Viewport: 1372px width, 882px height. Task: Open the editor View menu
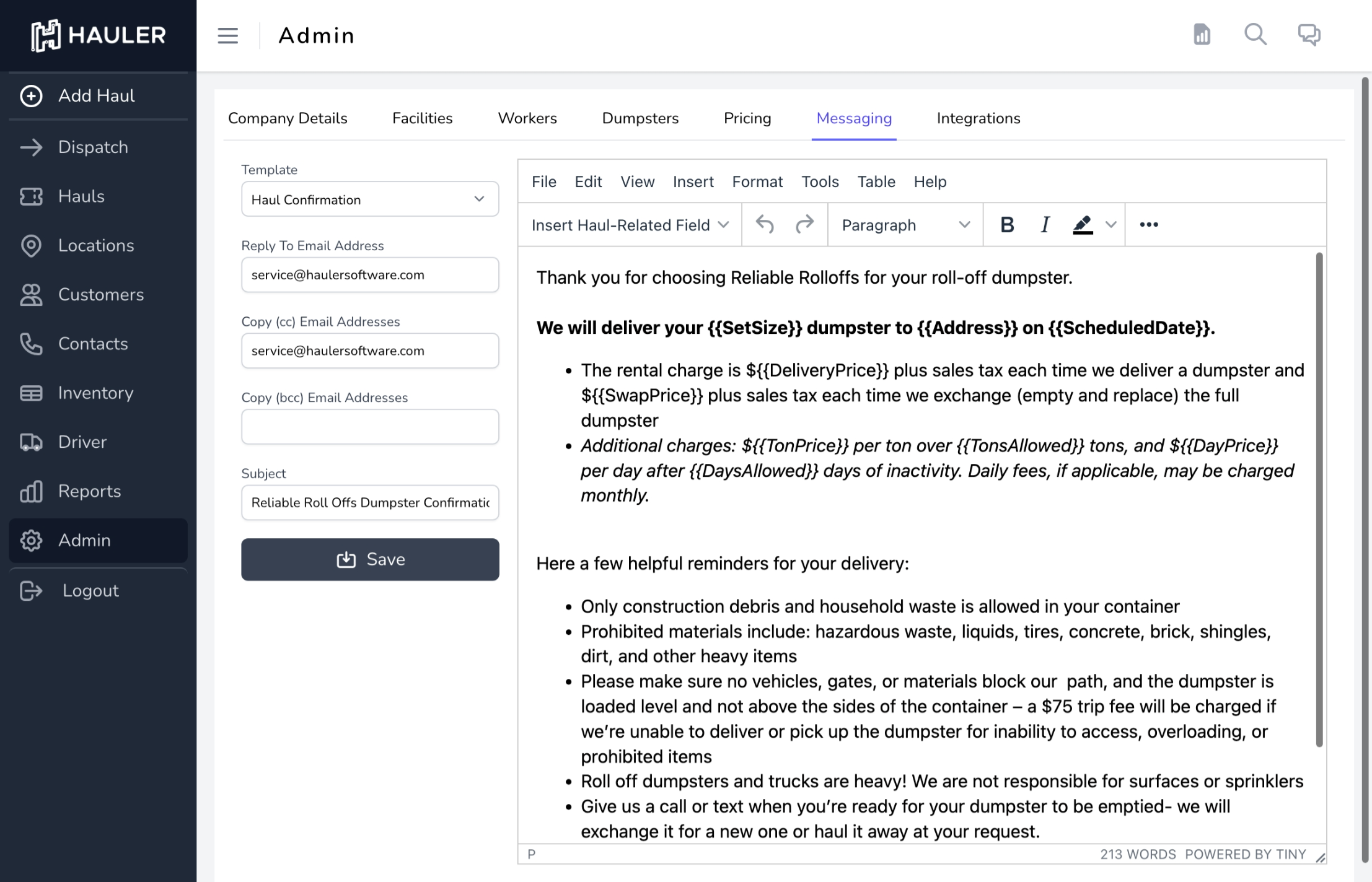637,182
